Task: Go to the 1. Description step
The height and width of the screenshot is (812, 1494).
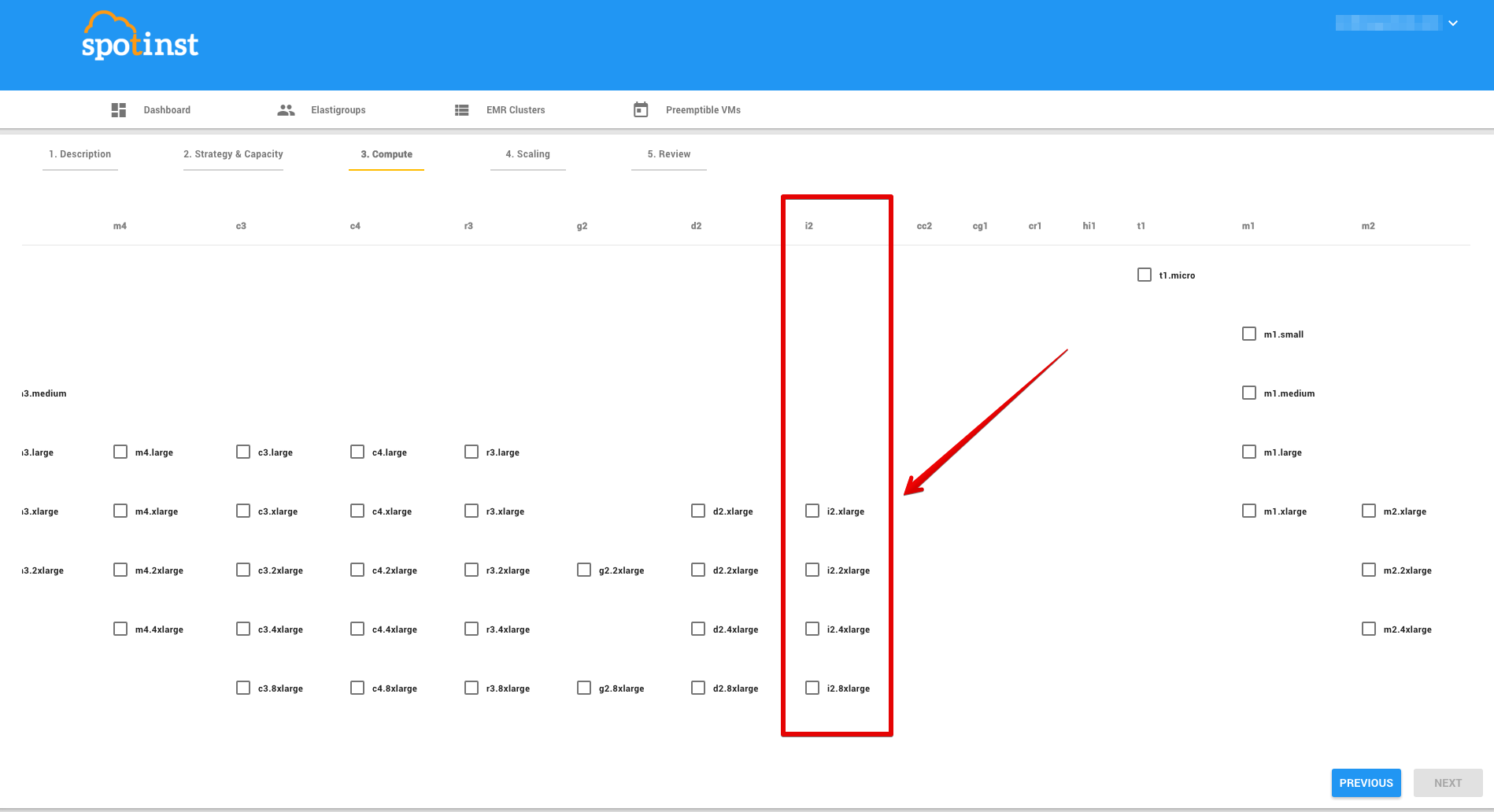Action: tap(80, 154)
